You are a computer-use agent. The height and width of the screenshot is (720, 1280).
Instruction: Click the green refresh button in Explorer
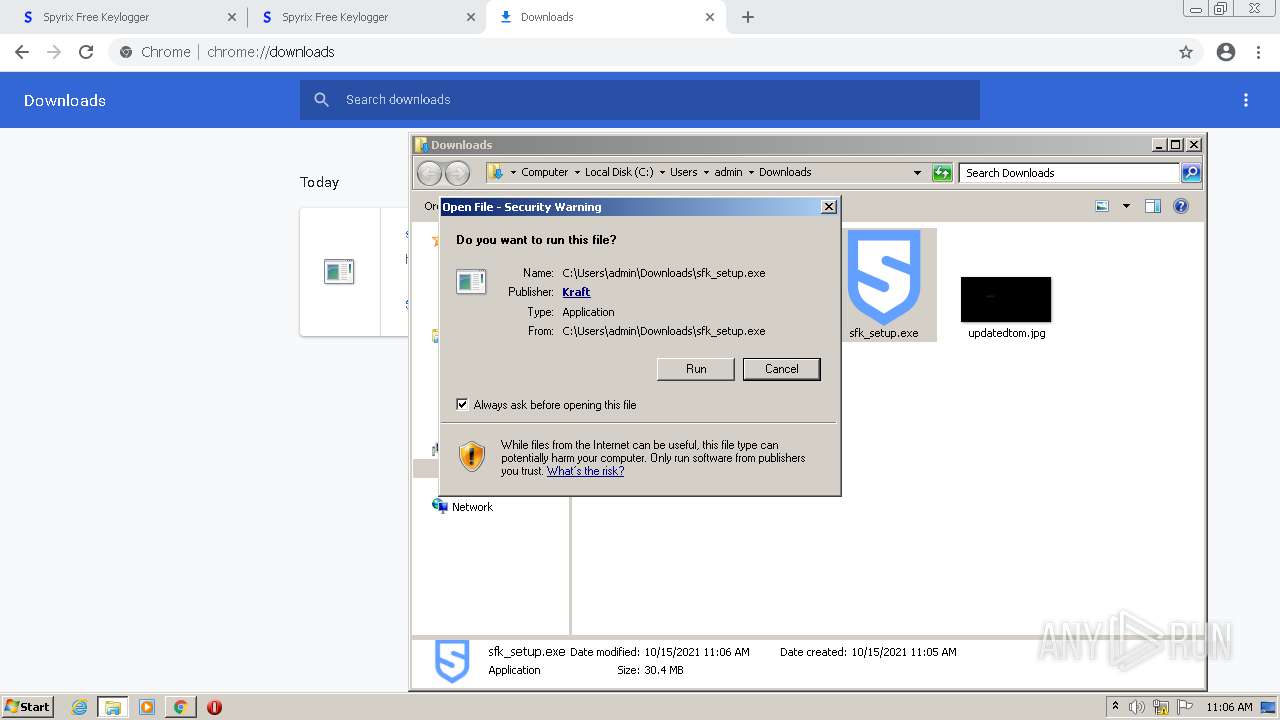[942, 173]
